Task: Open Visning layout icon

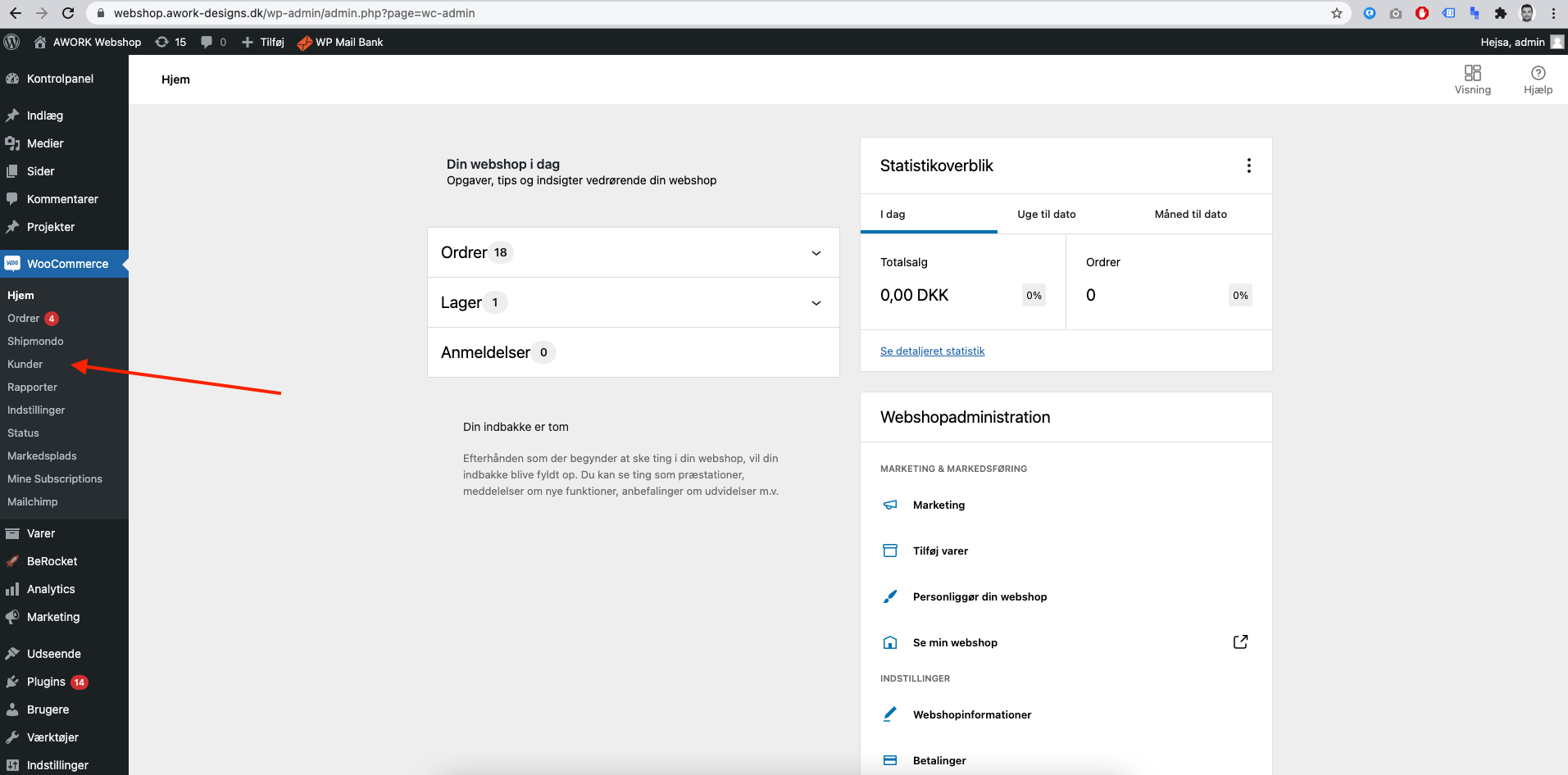Action: 1473,73
